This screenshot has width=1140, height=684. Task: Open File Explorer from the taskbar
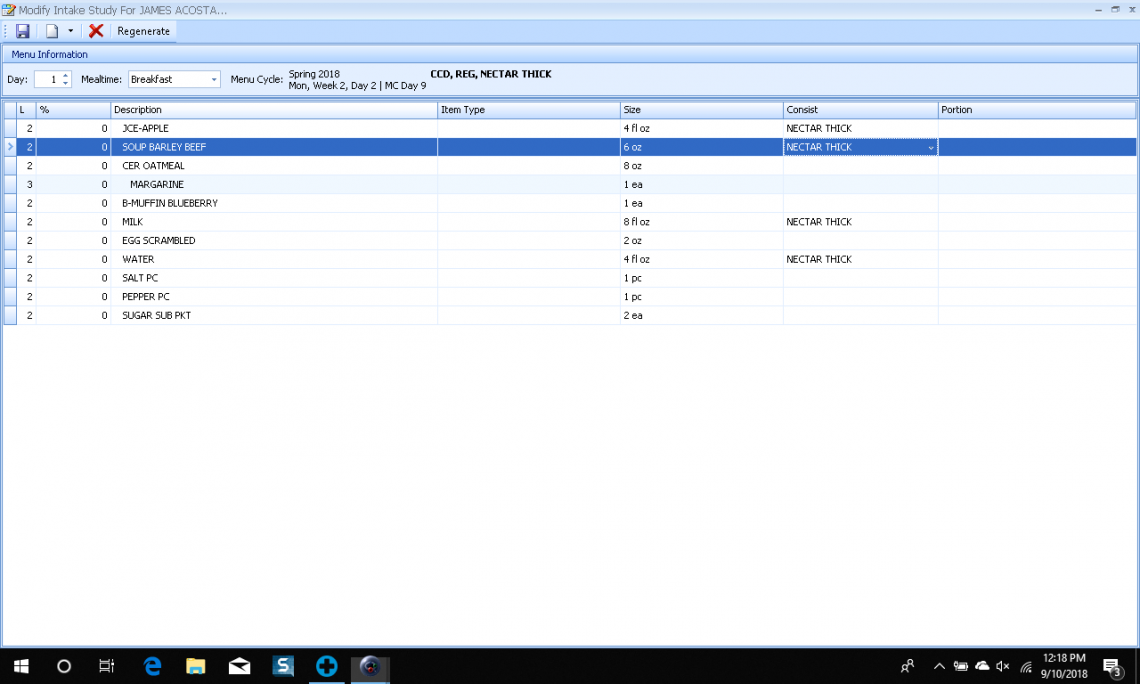coord(196,666)
